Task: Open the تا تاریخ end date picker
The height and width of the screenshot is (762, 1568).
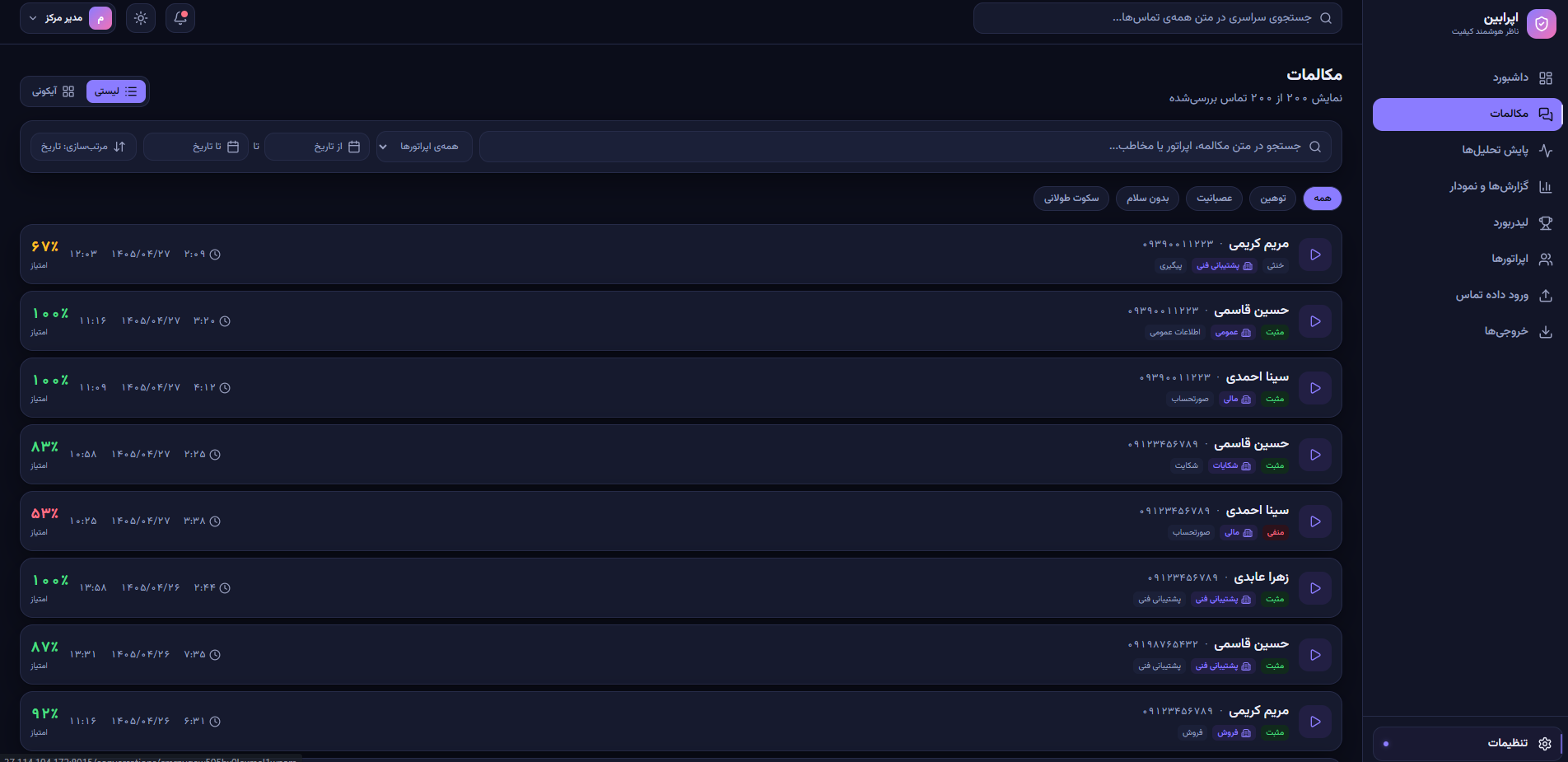Action: point(196,147)
